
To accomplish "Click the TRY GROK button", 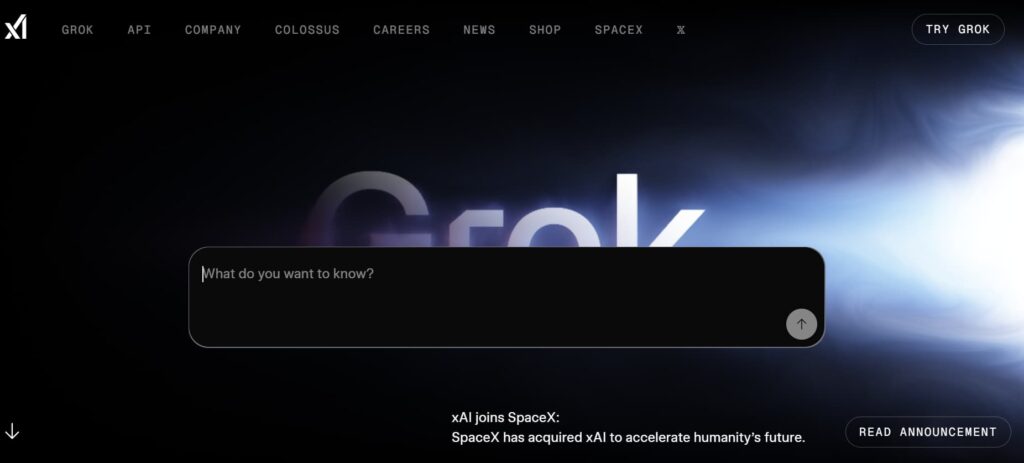I will pos(957,29).
